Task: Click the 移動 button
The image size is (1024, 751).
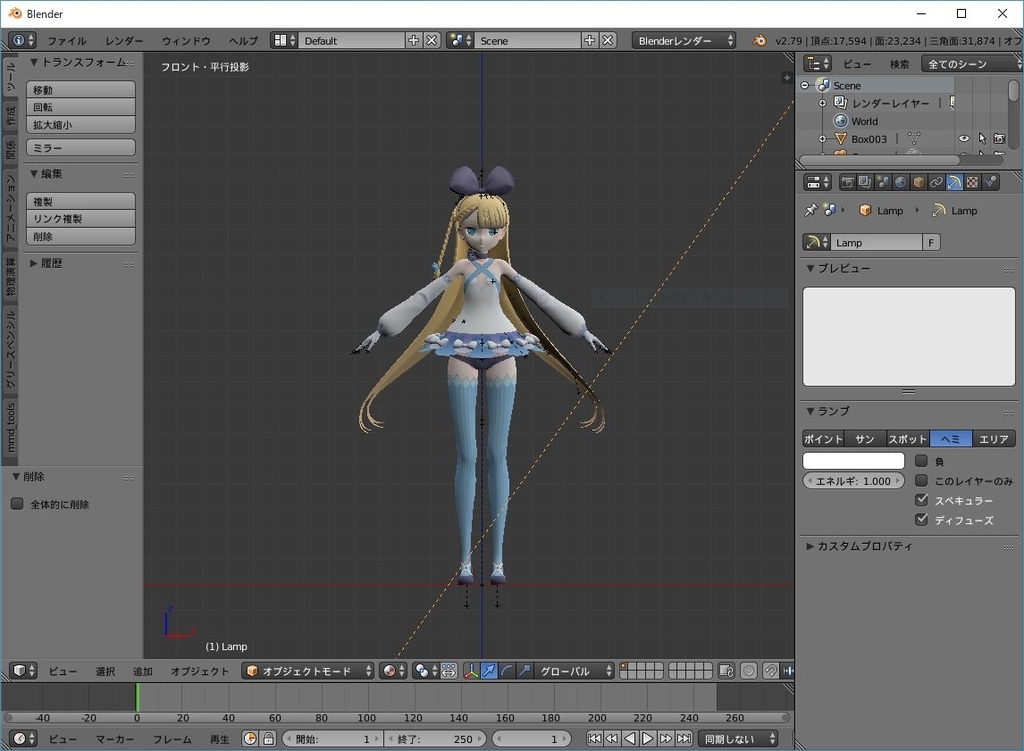Action: pyautogui.click(x=81, y=89)
